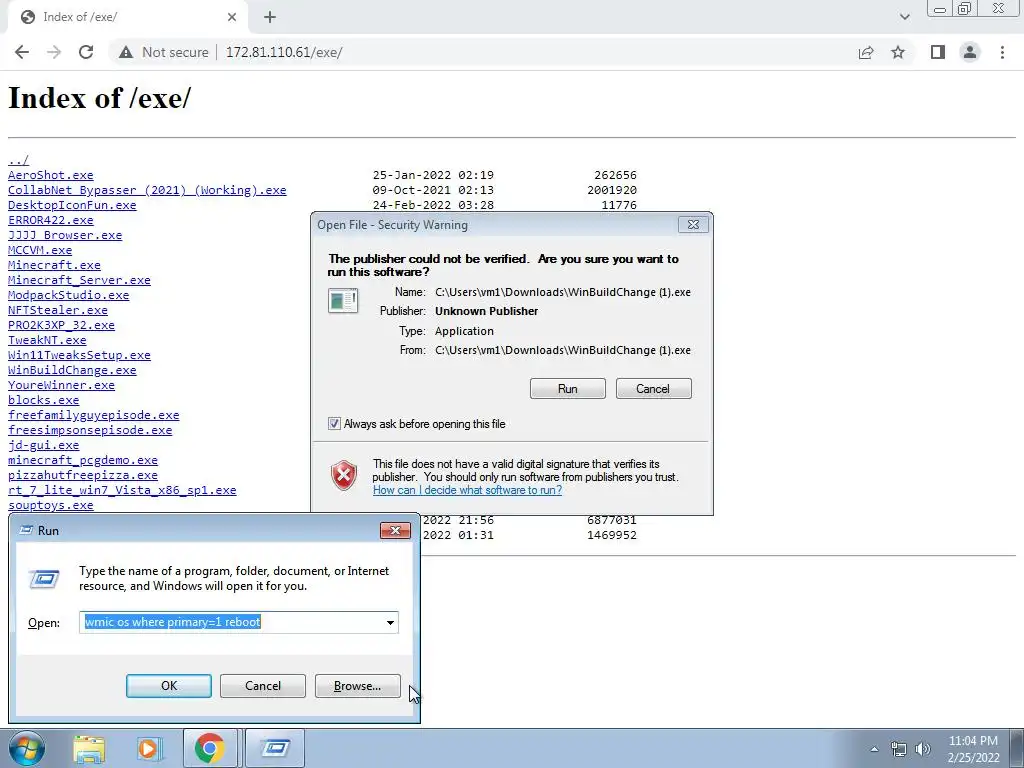Image resolution: width=1024 pixels, height=768 pixels.
Task: Click Browse... in the Run dialog
Action: (357, 686)
